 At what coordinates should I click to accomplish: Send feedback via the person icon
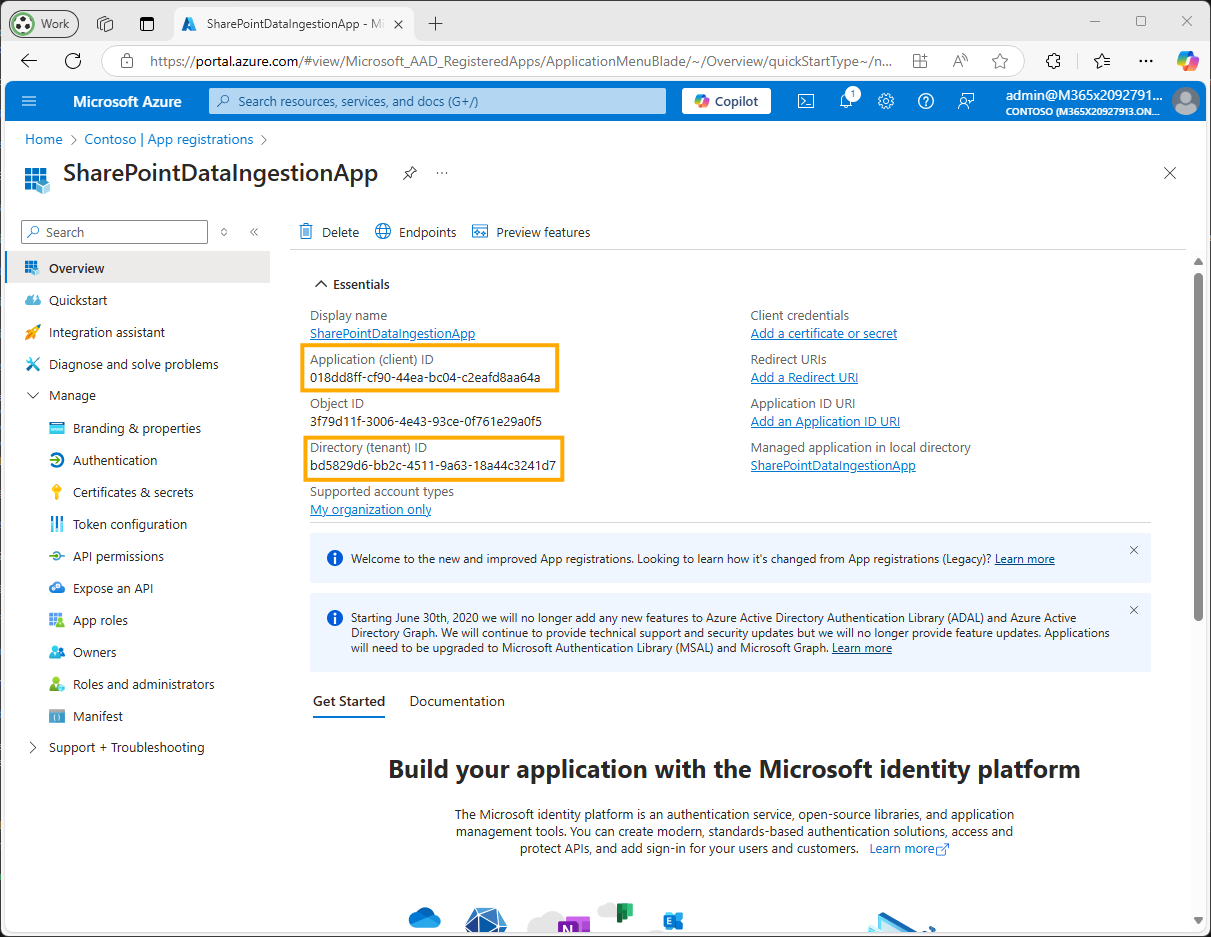[965, 101]
